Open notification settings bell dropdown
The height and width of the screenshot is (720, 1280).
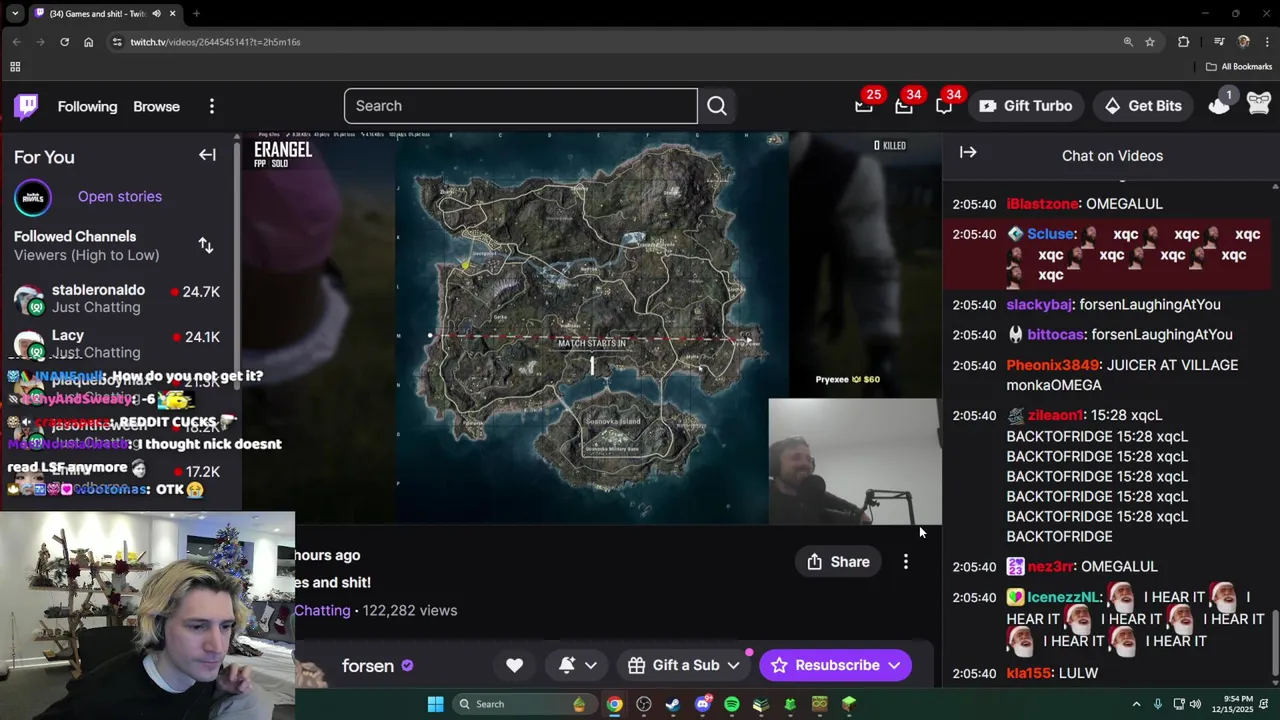[576, 665]
